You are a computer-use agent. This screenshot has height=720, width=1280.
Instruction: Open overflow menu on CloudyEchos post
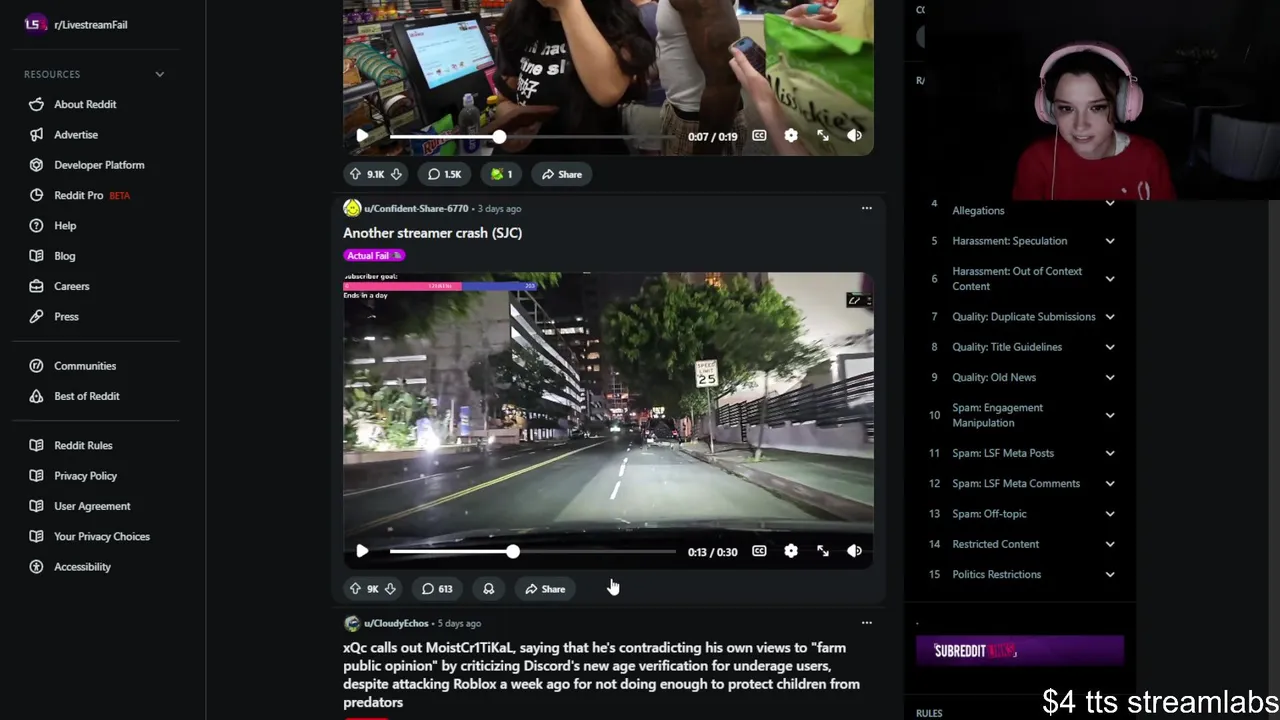click(x=867, y=623)
